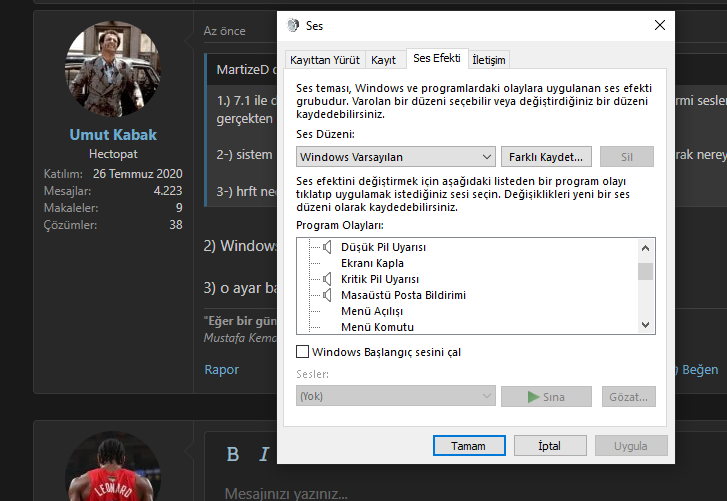
Task: Click the 4.223 message count
Action: [168, 191]
